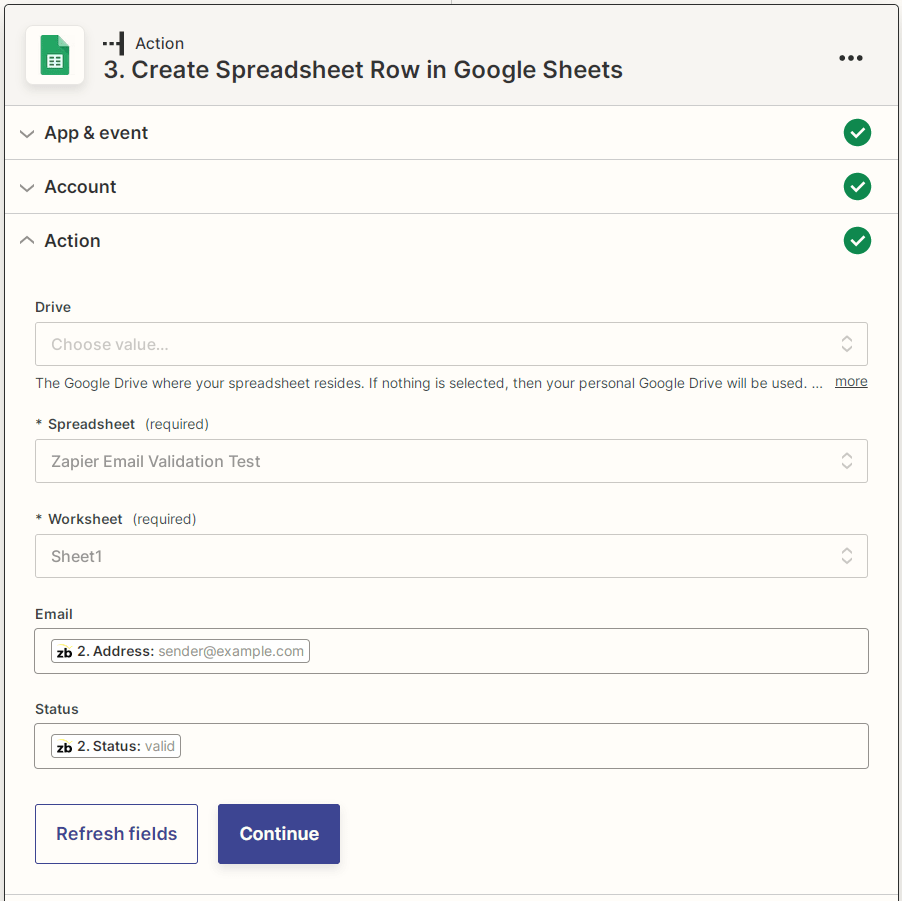Screen dimensions: 902x901
Task: Open the Spreadsheet selection dropdown
Action: pos(451,460)
